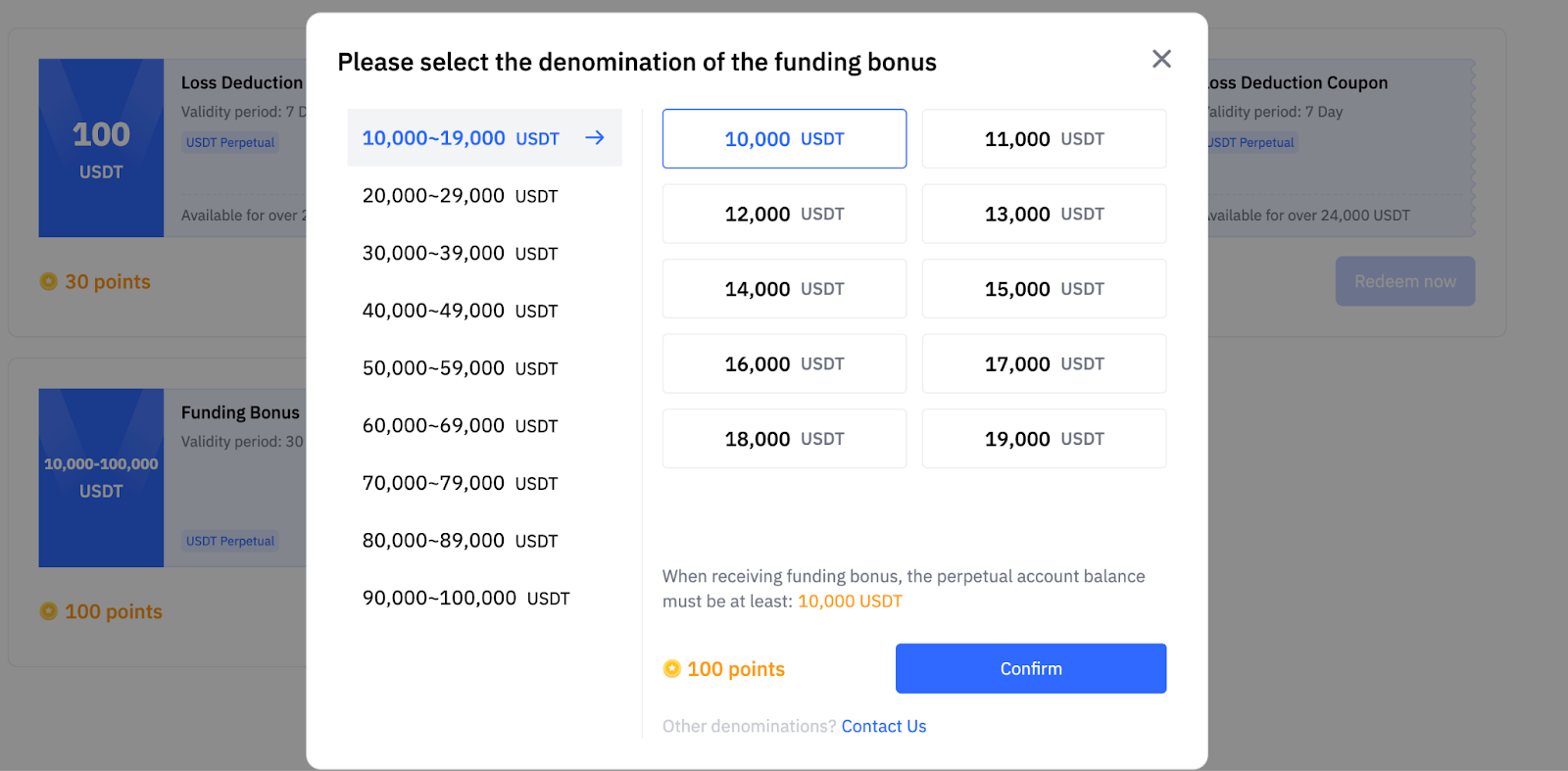Open the 90,000~100,000 USDT range
Image resolution: width=1568 pixels, height=771 pixels.
(x=465, y=599)
